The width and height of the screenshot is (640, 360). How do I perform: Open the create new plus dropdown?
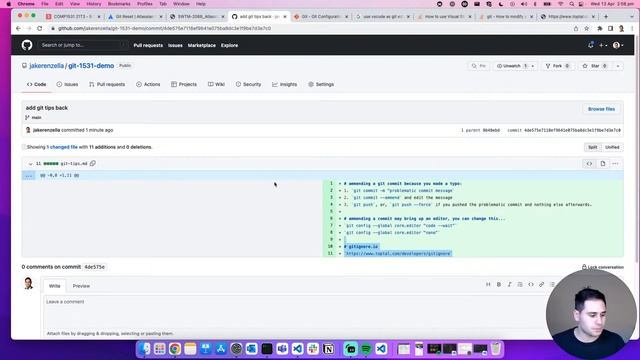[x=603, y=45]
